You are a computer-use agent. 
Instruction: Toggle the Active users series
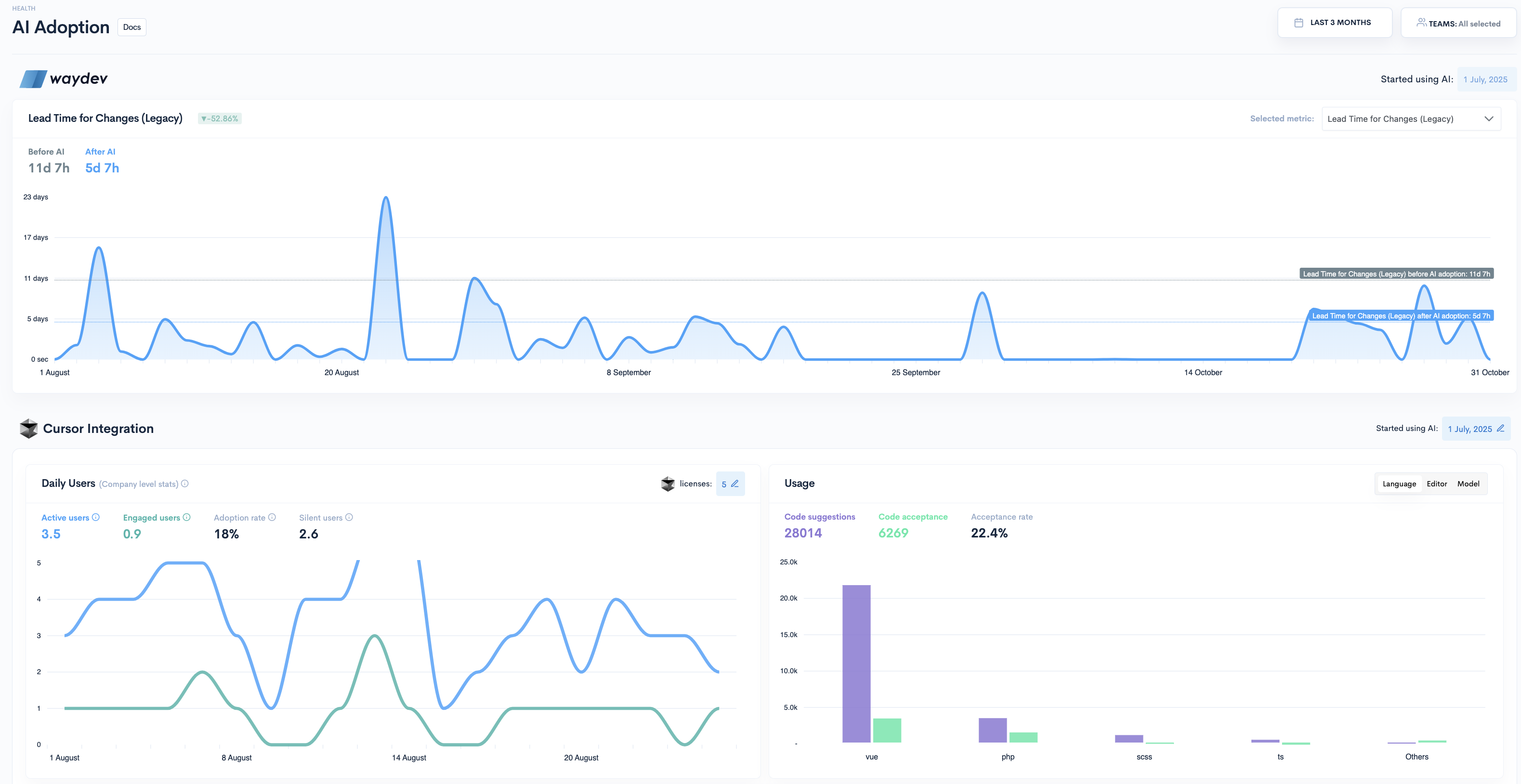[x=65, y=518]
